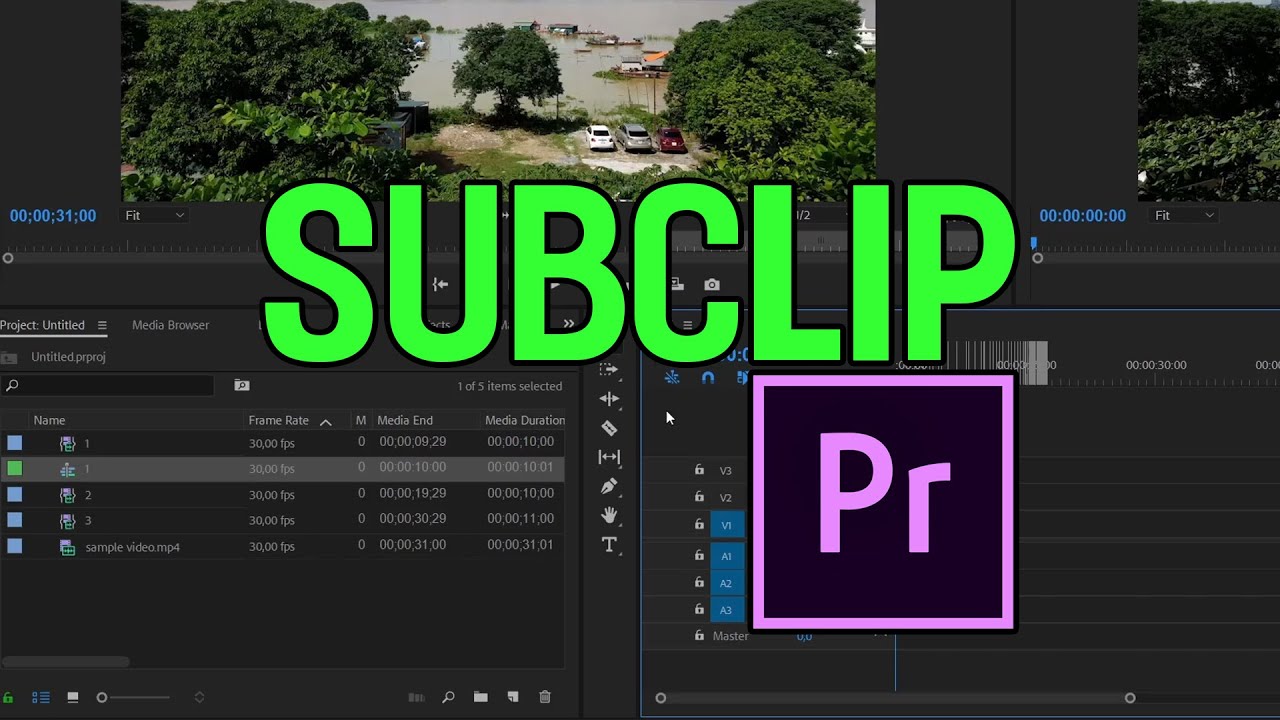This screenshot has width=1280, height=720.
Task: Open the Source monitor Fit zoom dropdown
Action: coord(155,215)
